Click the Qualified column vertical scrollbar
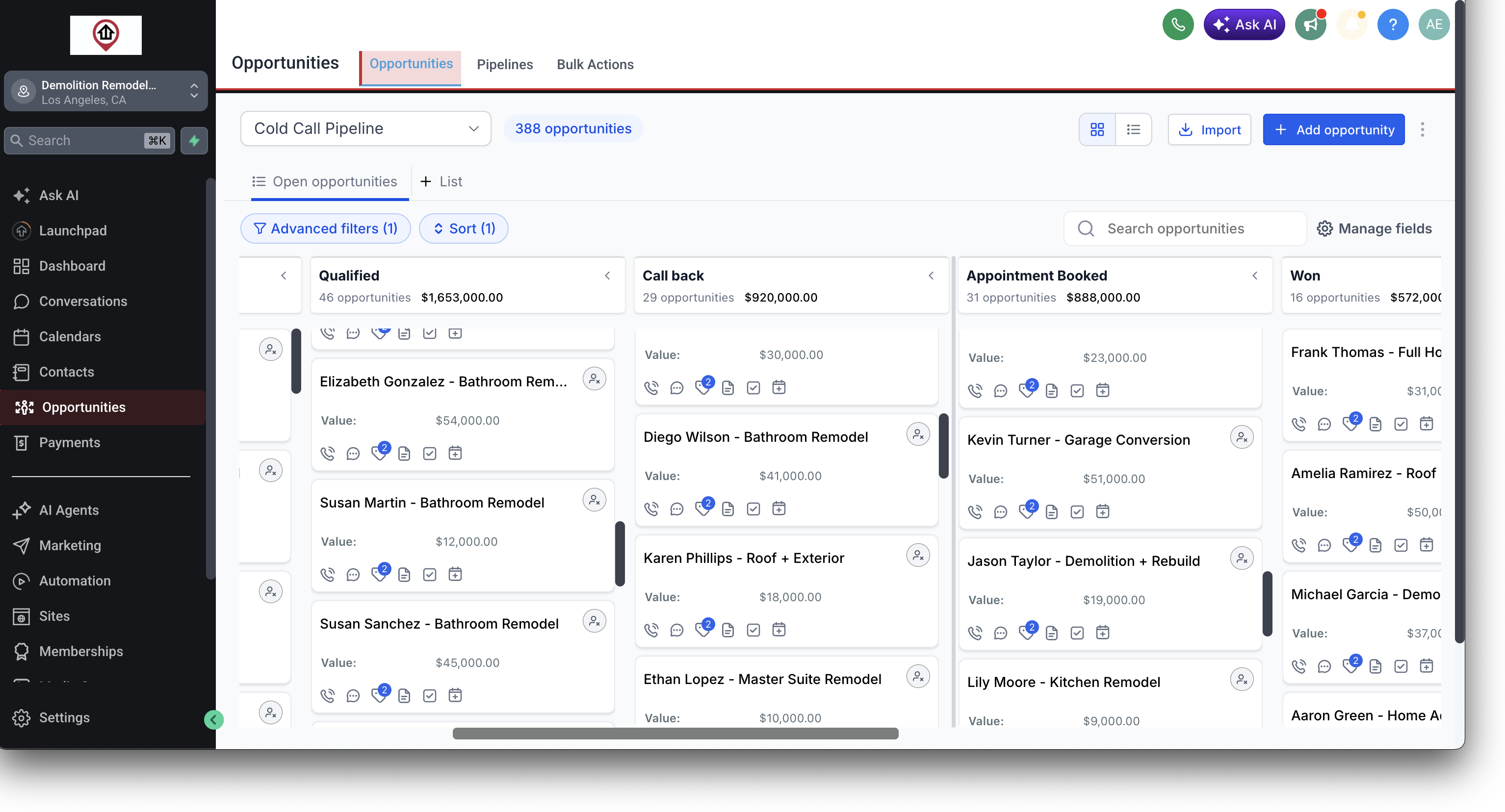Image resolution: width=1505 pixels, height=812 pixels. (620, 554)
